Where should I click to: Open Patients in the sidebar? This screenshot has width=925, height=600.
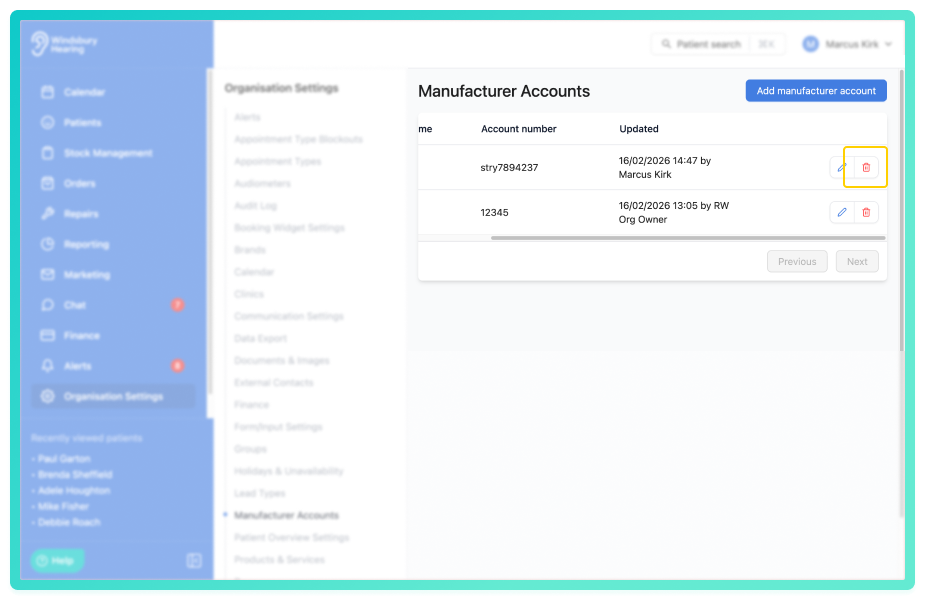tap(113, 123)
